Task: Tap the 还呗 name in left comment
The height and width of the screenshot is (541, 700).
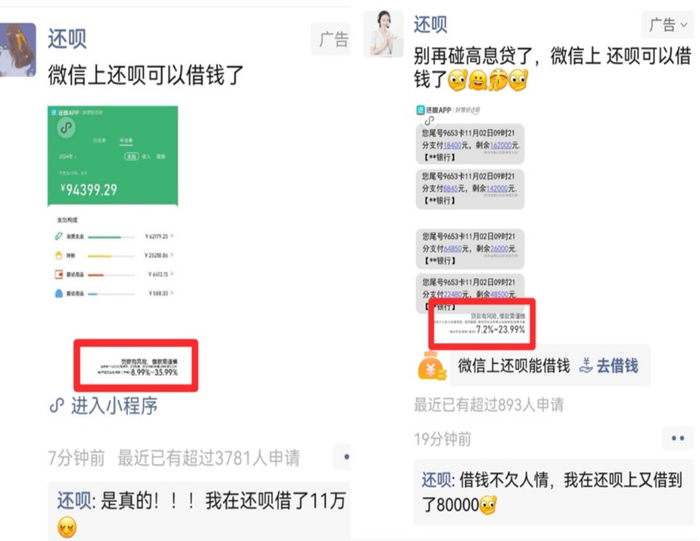Action: click(74, 501)
